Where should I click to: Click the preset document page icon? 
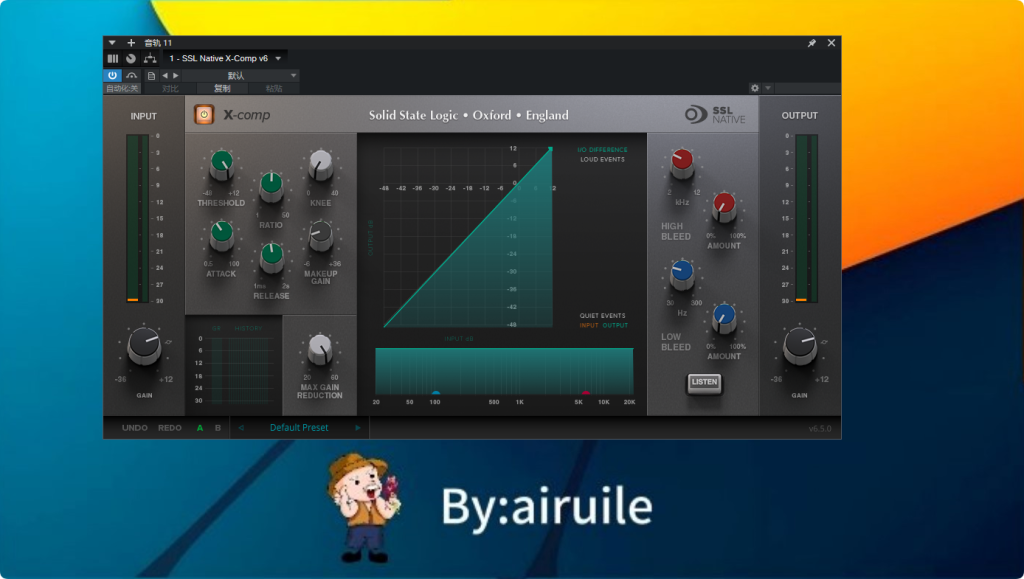(151, 76)
